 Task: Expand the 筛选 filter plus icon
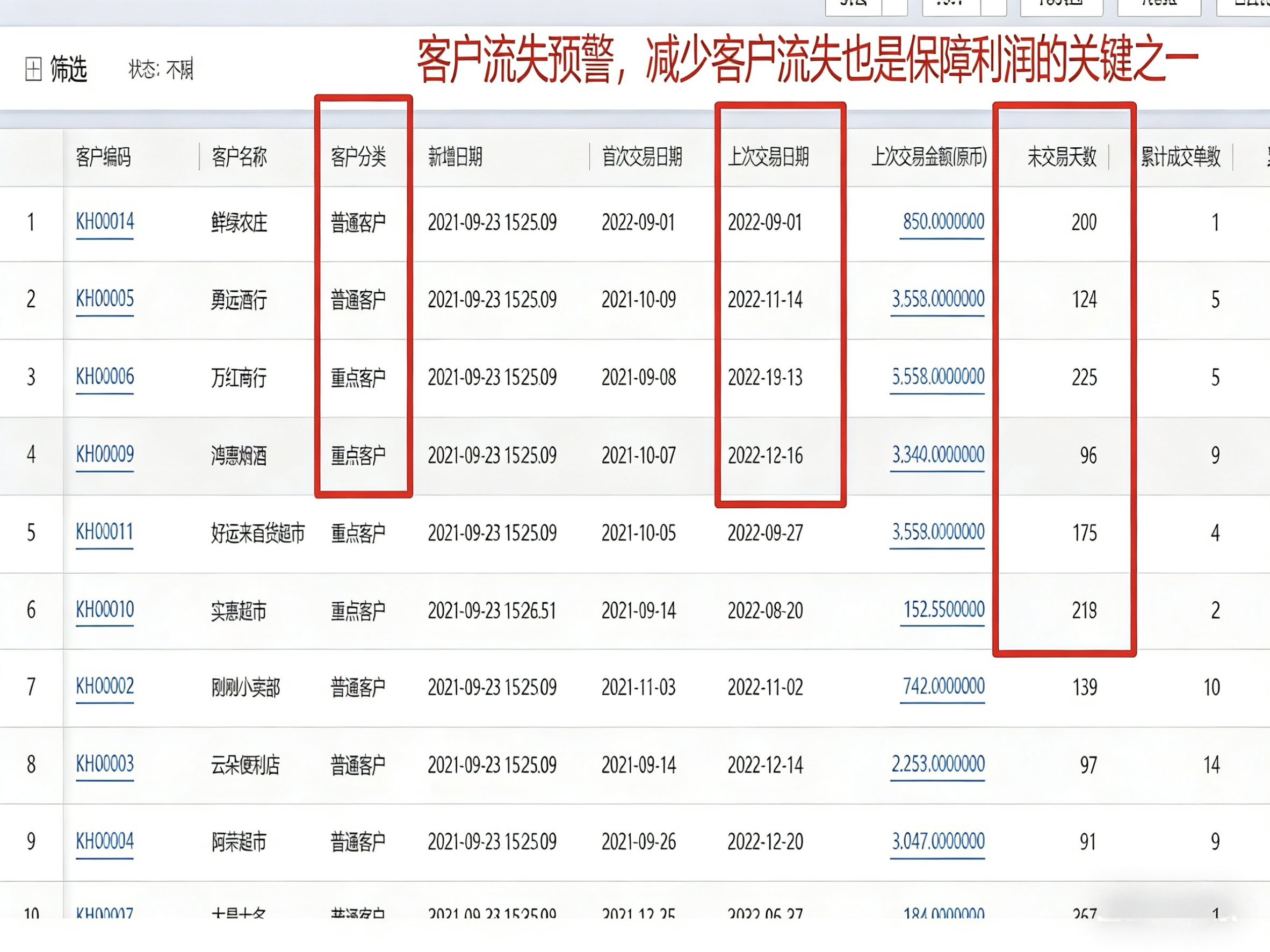pyautogui.click(x=33, y=69)
